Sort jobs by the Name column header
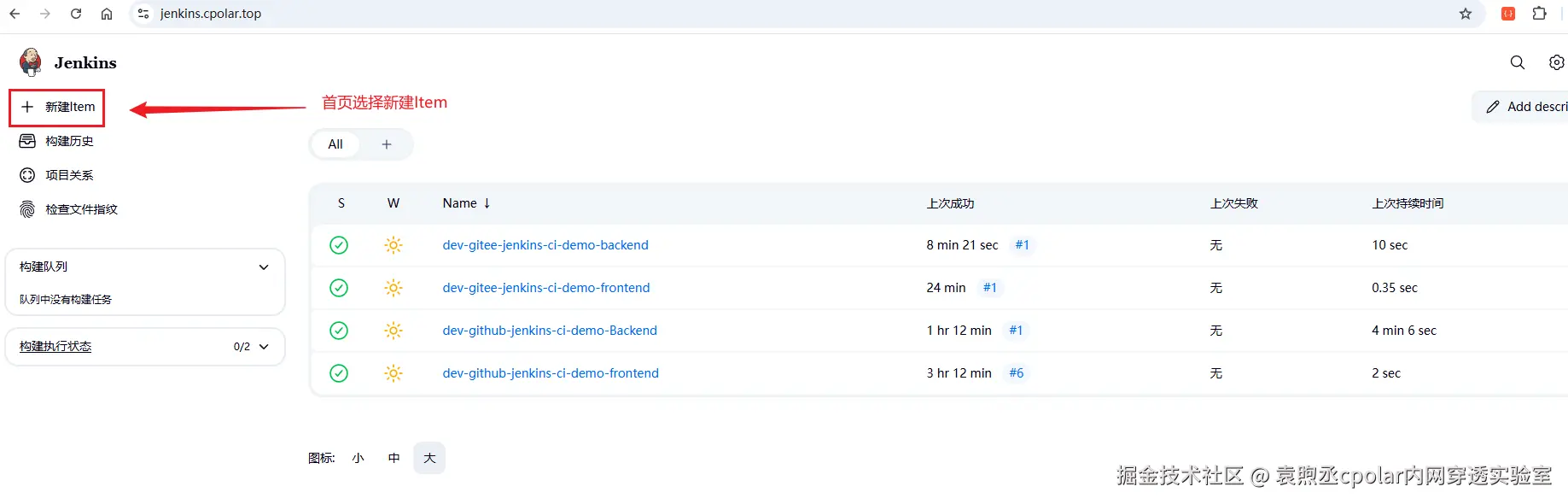The height and width of the screenshot is (504, 1568). [x=466, y=203]
